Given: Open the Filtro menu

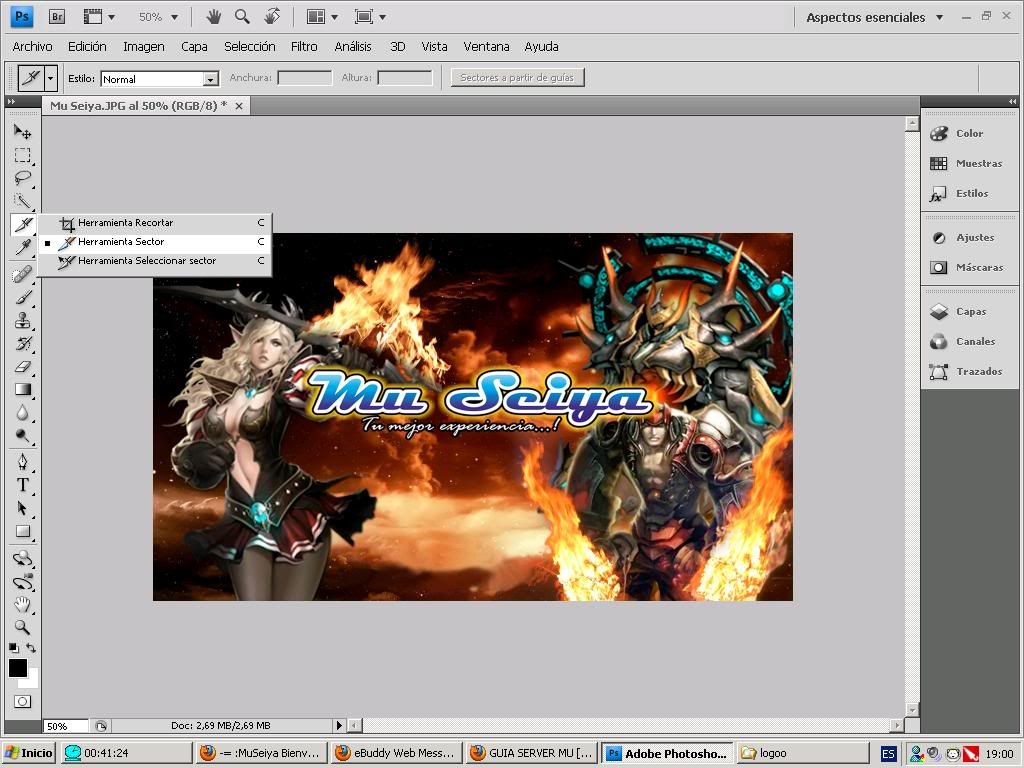Looking at the screenshot, I should pos(304,46).
